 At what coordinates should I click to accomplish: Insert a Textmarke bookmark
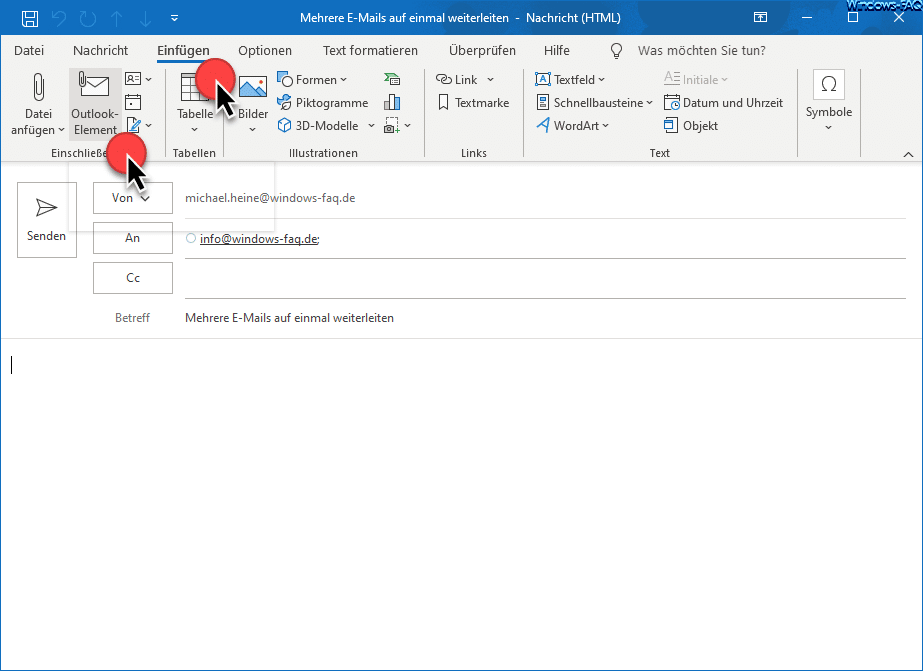(473, 102)
